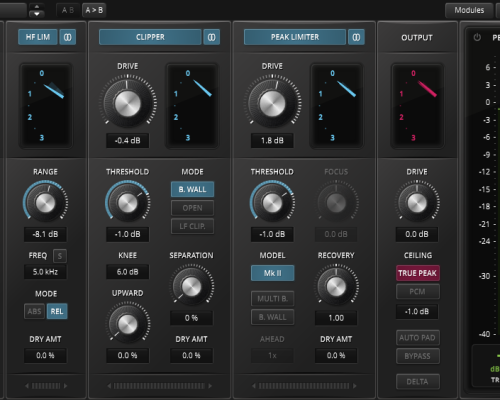Click the disabled FOCUS knob
This screenshot has width=500, height=400.
tap(336, 203)
